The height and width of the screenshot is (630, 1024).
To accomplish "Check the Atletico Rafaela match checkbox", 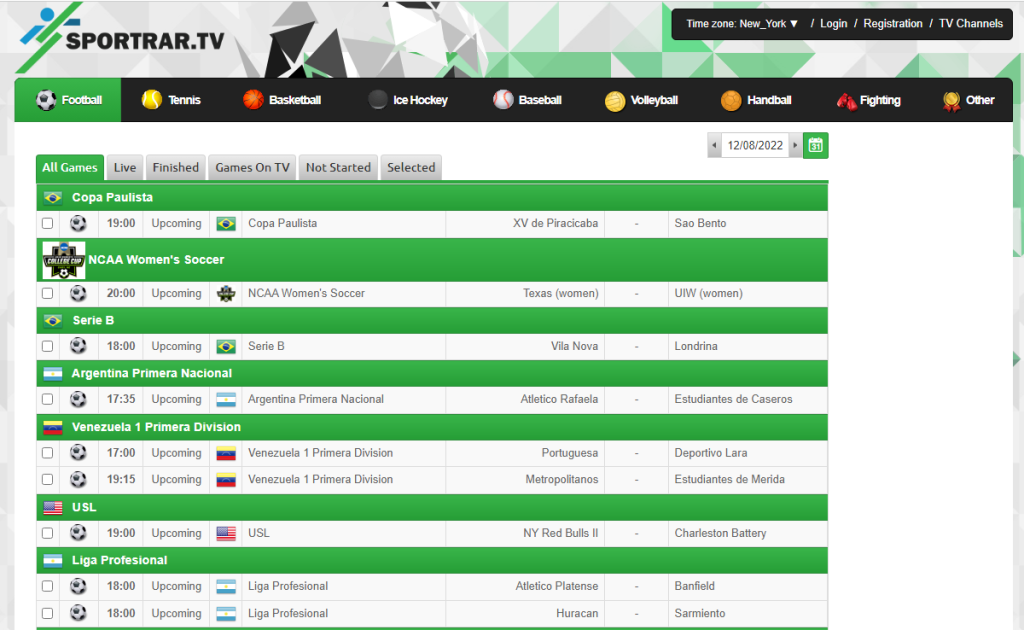I will [48, 399].
